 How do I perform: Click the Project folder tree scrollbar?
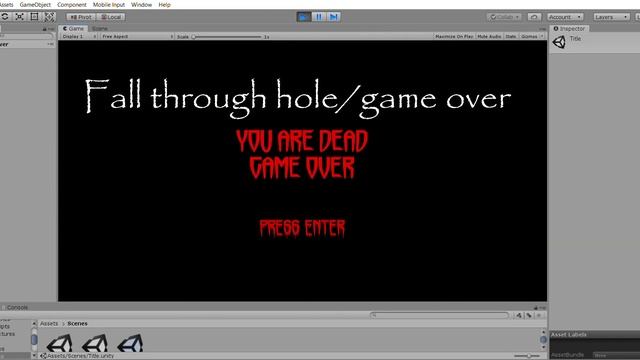click(34, 339)
